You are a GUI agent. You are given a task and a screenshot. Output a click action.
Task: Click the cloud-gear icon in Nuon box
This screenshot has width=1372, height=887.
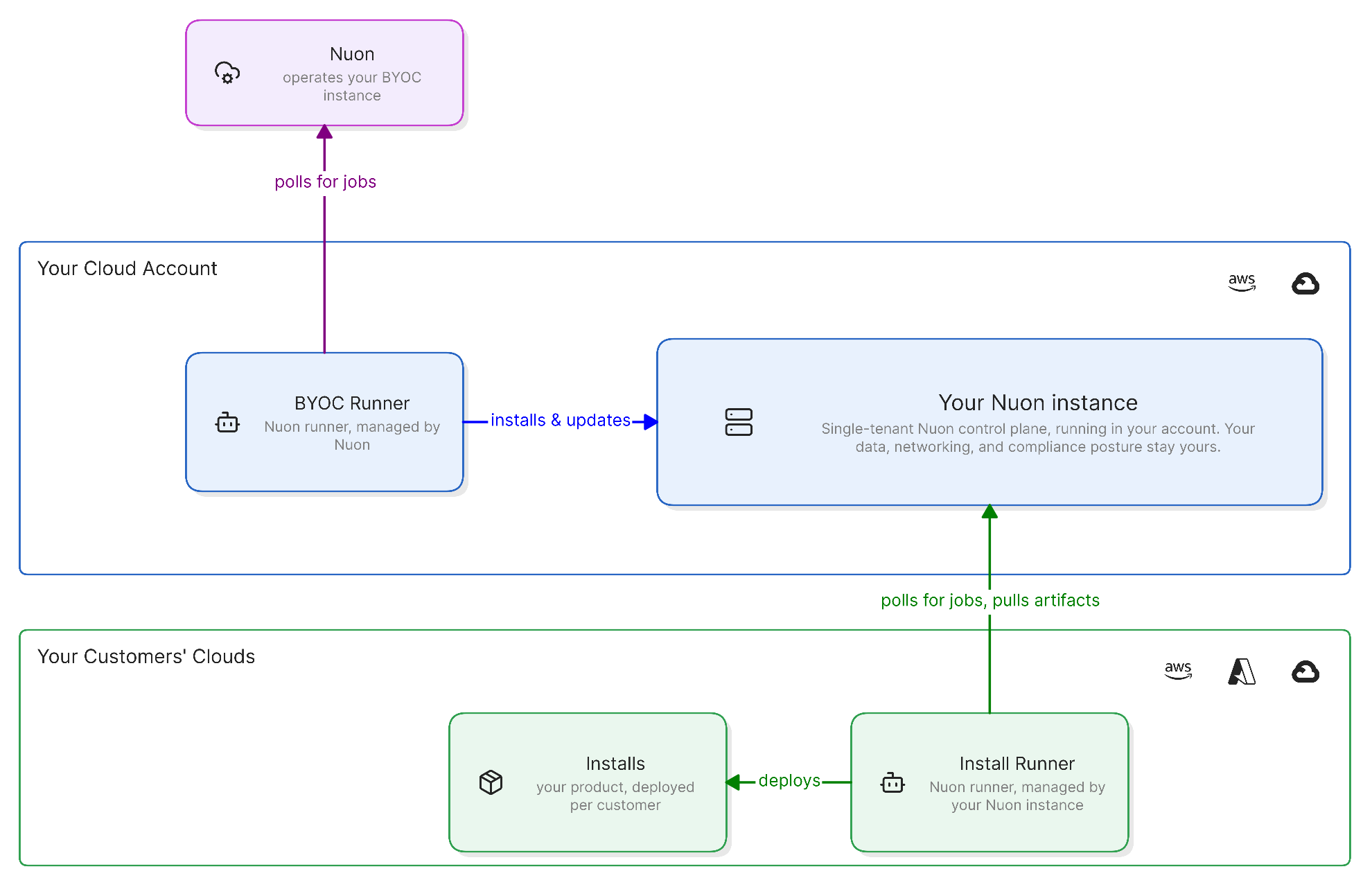click(227, 73)
